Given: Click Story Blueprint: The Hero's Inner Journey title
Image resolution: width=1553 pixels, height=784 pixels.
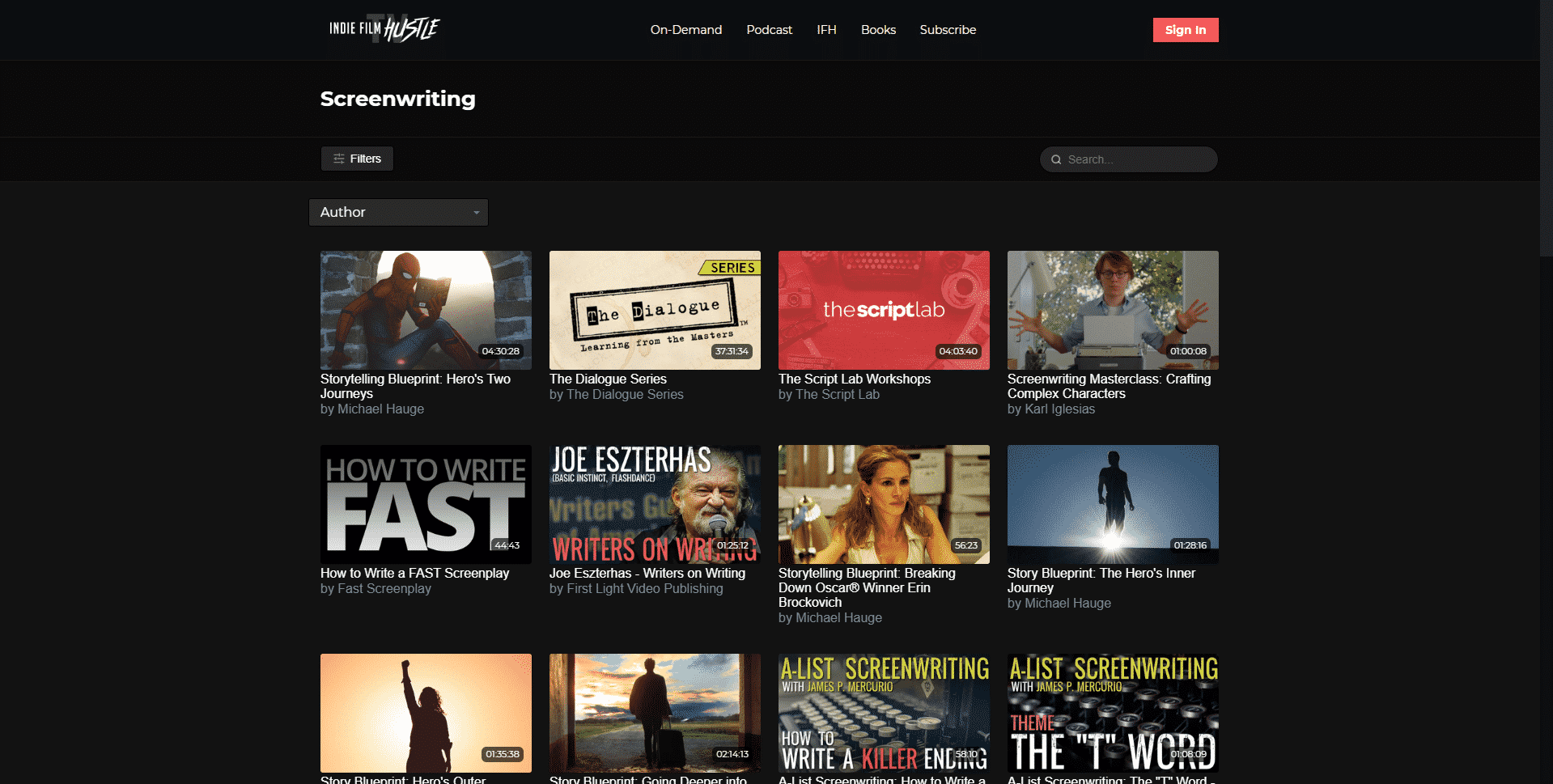Looking at the screenshot, I should tap(1101, 580).
